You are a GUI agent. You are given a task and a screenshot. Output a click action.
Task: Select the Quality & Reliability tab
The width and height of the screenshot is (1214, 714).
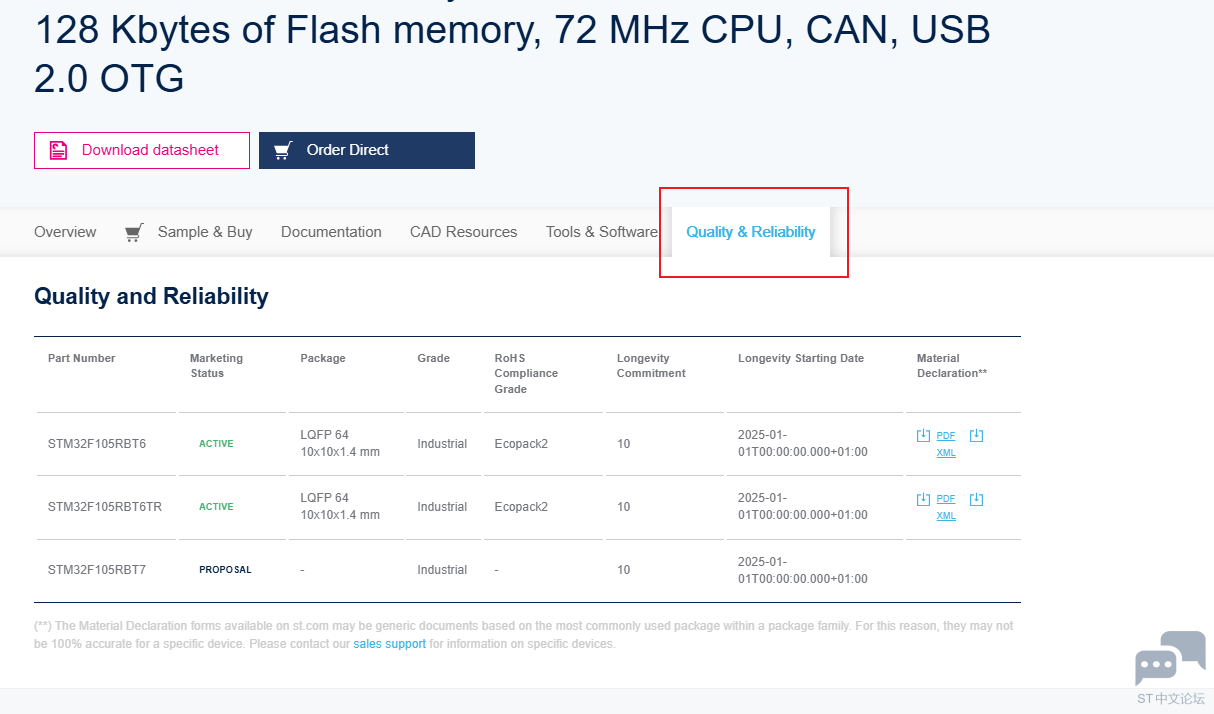pos(751,232)
